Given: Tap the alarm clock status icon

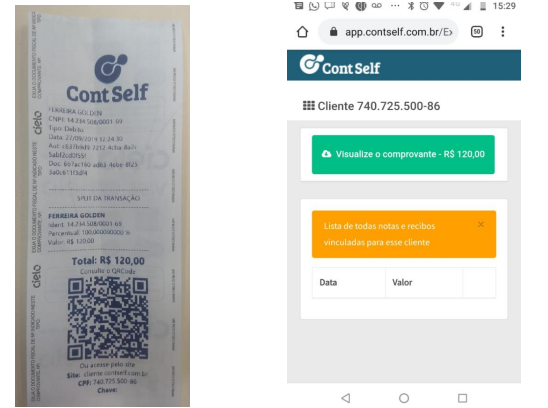Looking at the screenshot, I should [424, 6].
